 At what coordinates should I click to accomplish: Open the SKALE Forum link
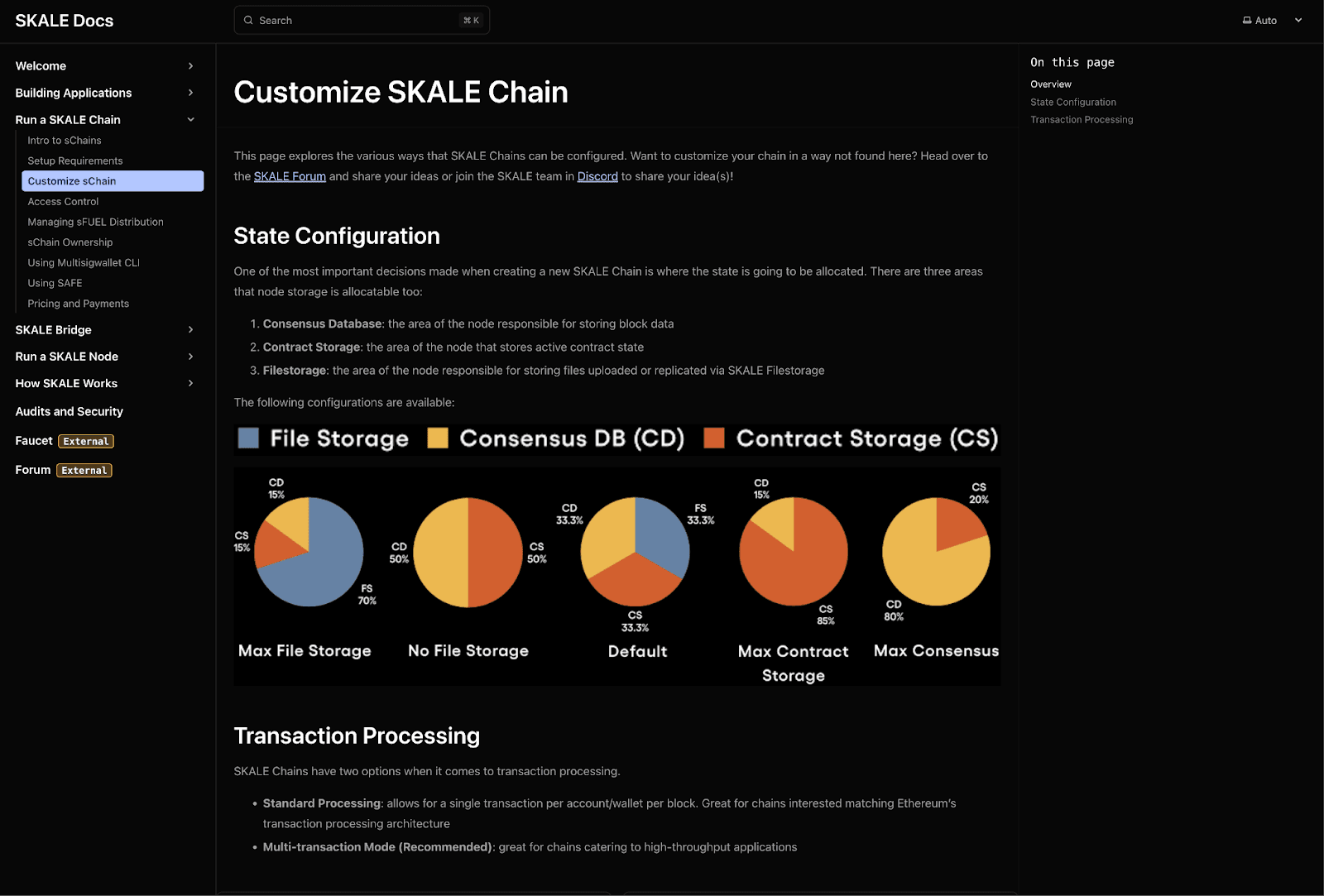290,176
